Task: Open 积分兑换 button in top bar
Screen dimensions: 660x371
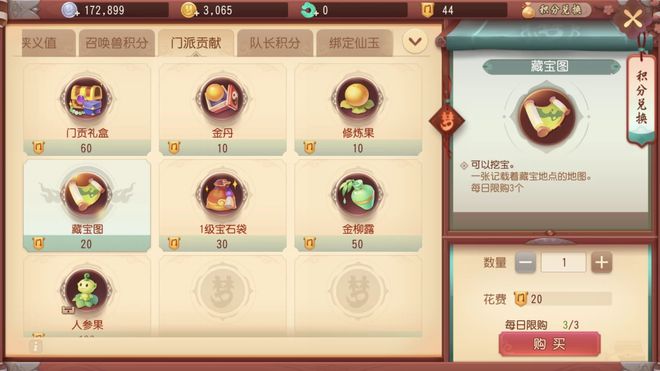Action: coord(555,10)
